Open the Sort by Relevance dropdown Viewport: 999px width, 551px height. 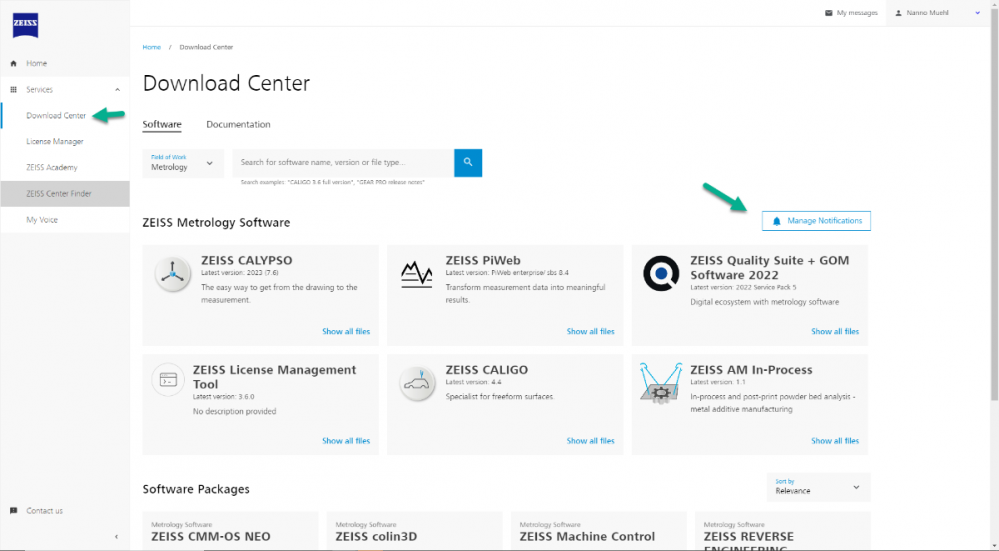[x=818, y=487]
